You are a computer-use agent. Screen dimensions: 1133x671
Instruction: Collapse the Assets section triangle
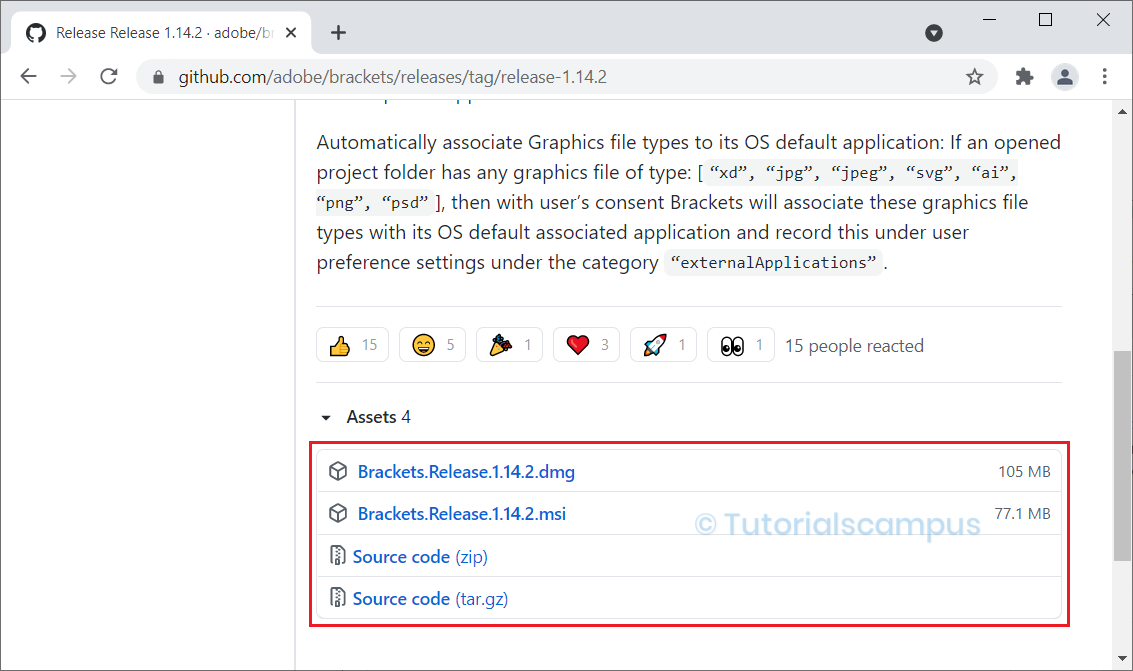[x=326, y=417]
